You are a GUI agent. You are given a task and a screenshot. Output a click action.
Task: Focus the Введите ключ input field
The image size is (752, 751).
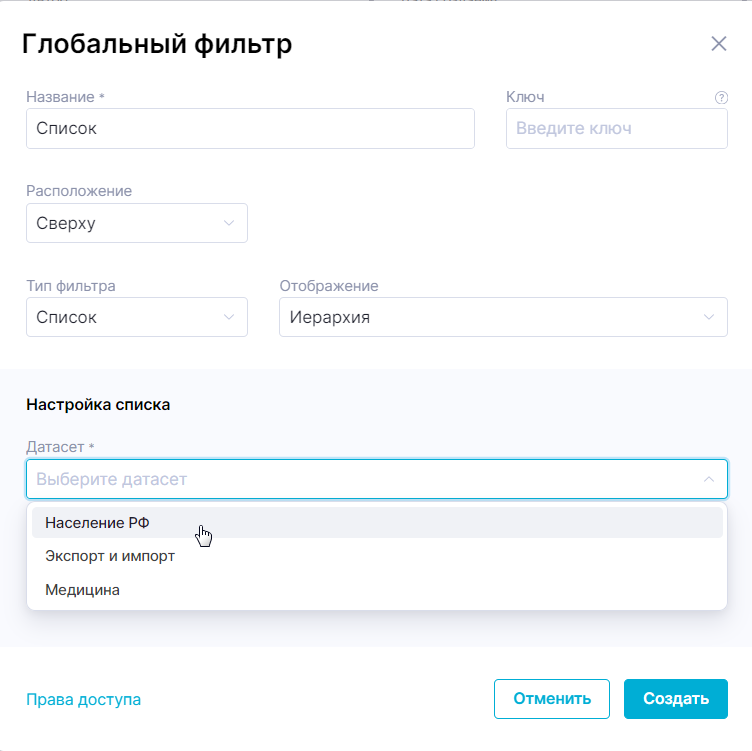tap(617, 129)
